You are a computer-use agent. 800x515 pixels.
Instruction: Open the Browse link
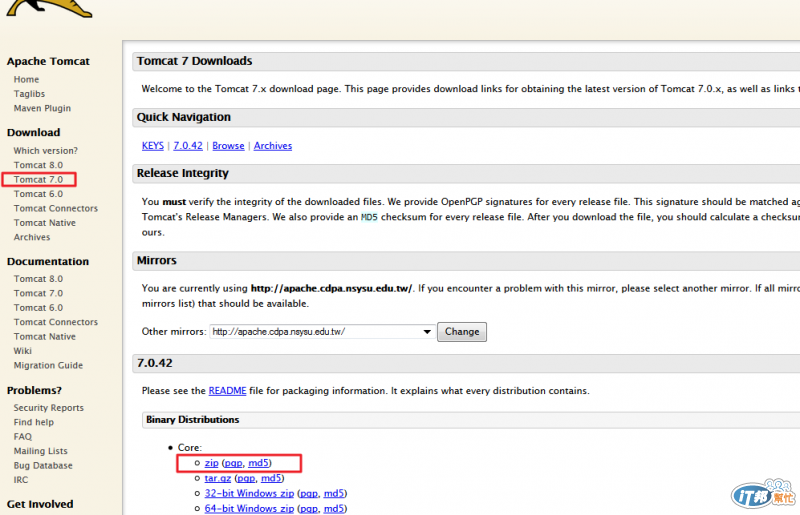[228, 146]
